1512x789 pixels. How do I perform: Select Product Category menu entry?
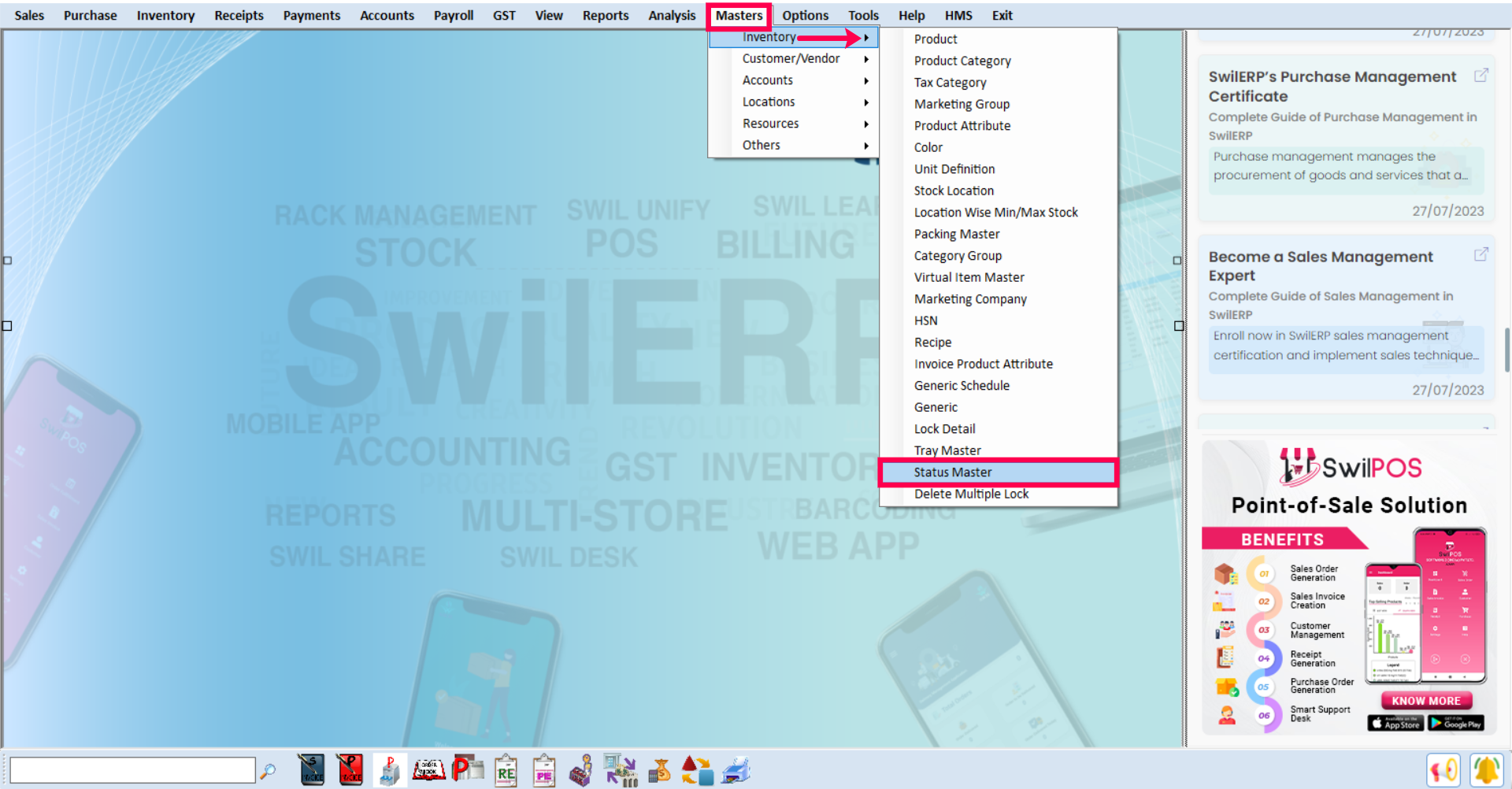click(x=999, y=61)
